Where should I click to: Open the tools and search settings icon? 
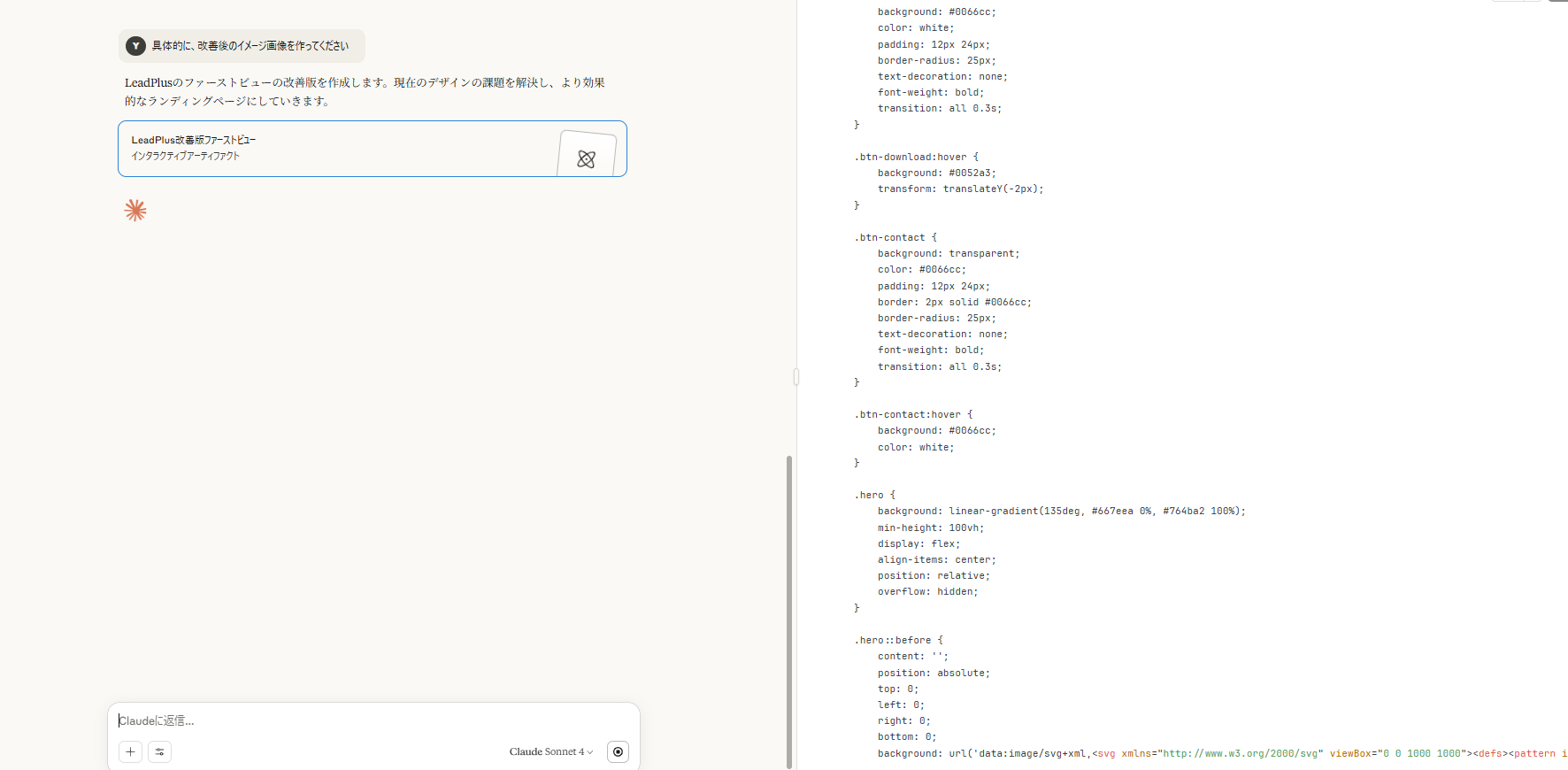pyautogui.click(x=159, y=751)
